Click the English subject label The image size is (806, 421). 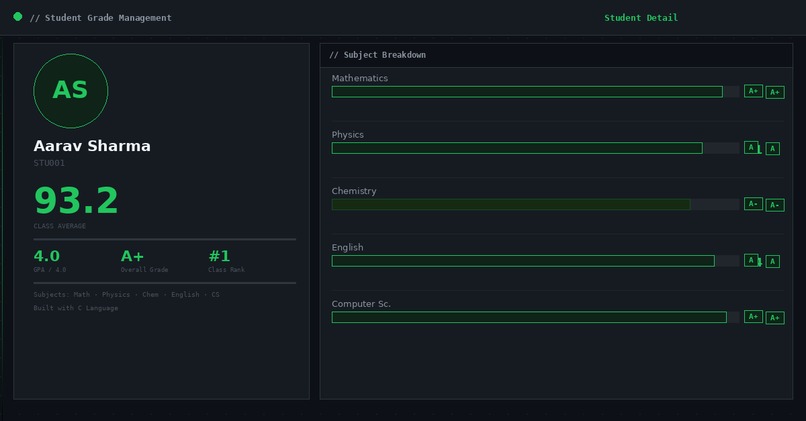coord(347,247)
